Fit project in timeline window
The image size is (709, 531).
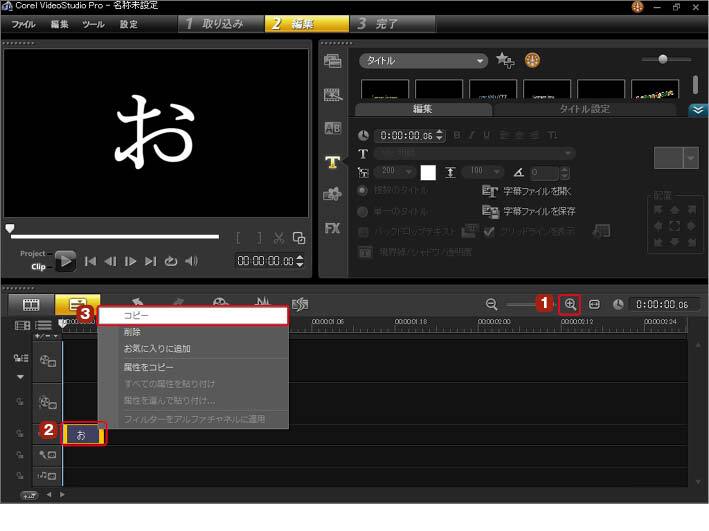tap(594, 304)
